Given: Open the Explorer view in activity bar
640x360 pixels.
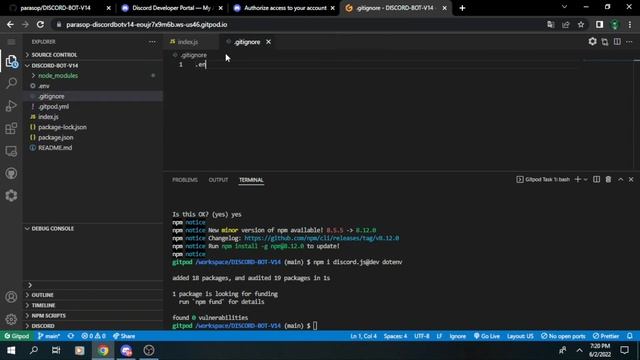Looking at the screenshot, I should pyautogui.click(x=11, y=61).
